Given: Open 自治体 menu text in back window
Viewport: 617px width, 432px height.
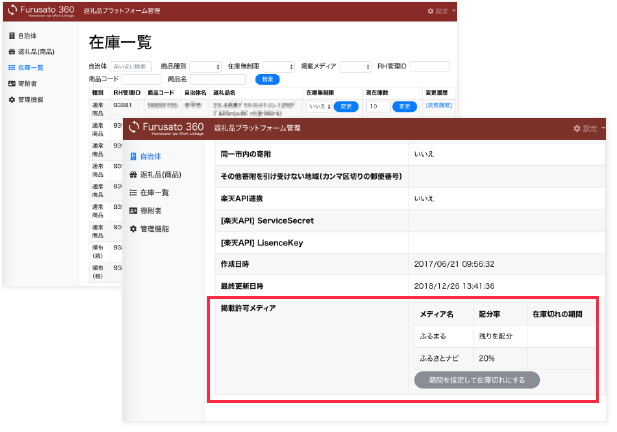Looking at the screenshot, I should pyautogui.click(x=27, y=36).
